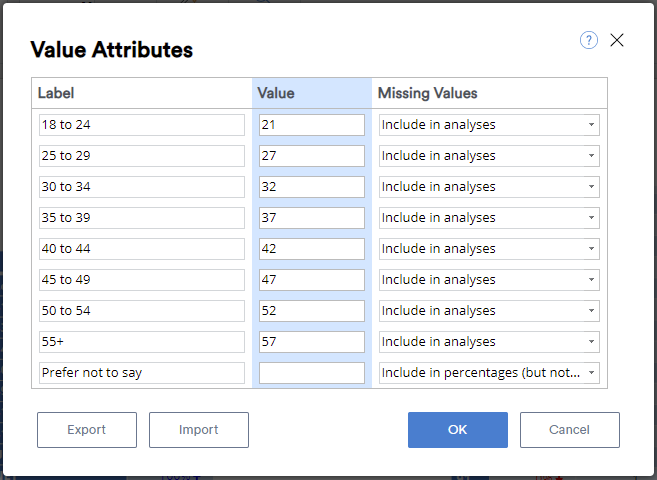This screenshot has height=480, width=657.
Task: Expand Missing Values dropdown for 18 to 24
Action: [x=489, y=125]
